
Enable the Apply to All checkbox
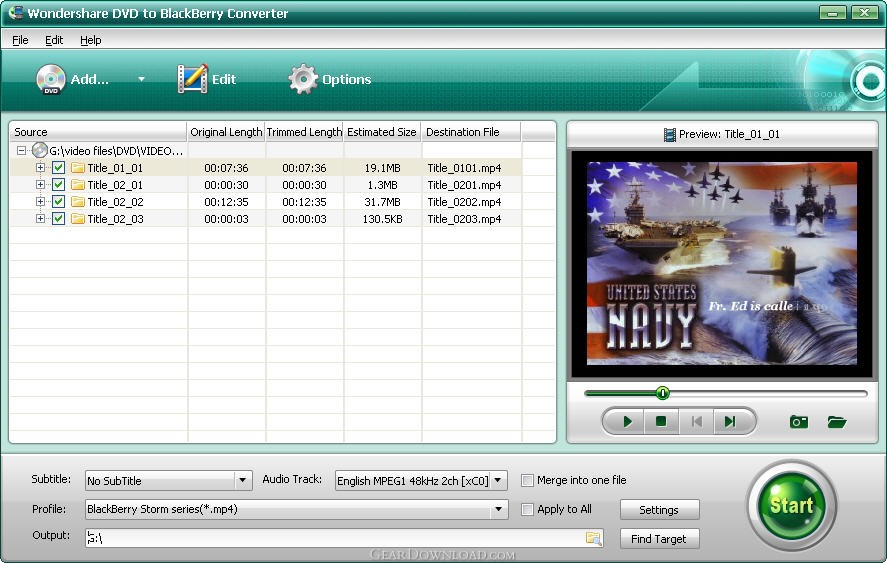click(x=527, y=509)
